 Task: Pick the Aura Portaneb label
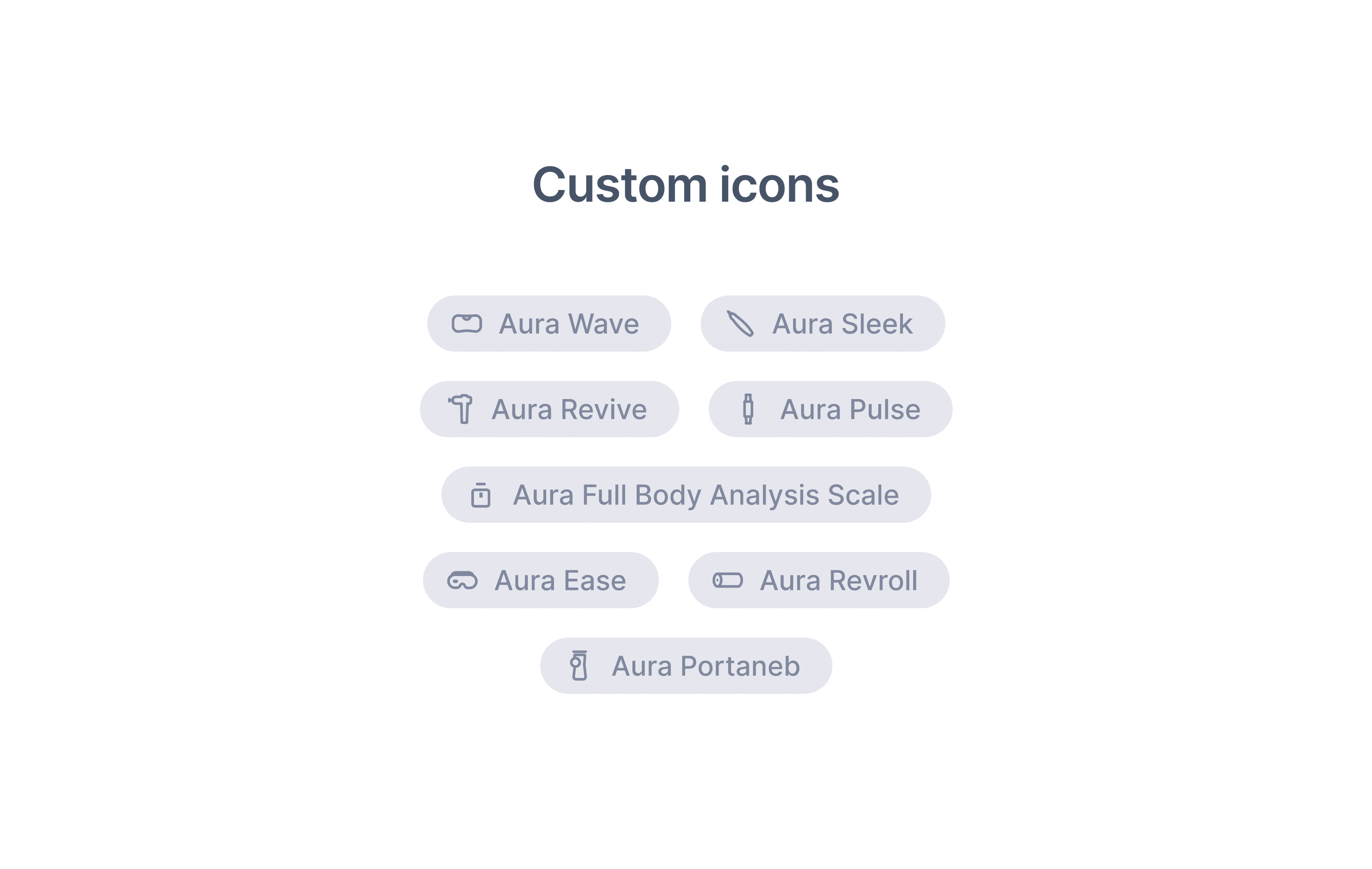pyautogui.click(x=705, y=666)
